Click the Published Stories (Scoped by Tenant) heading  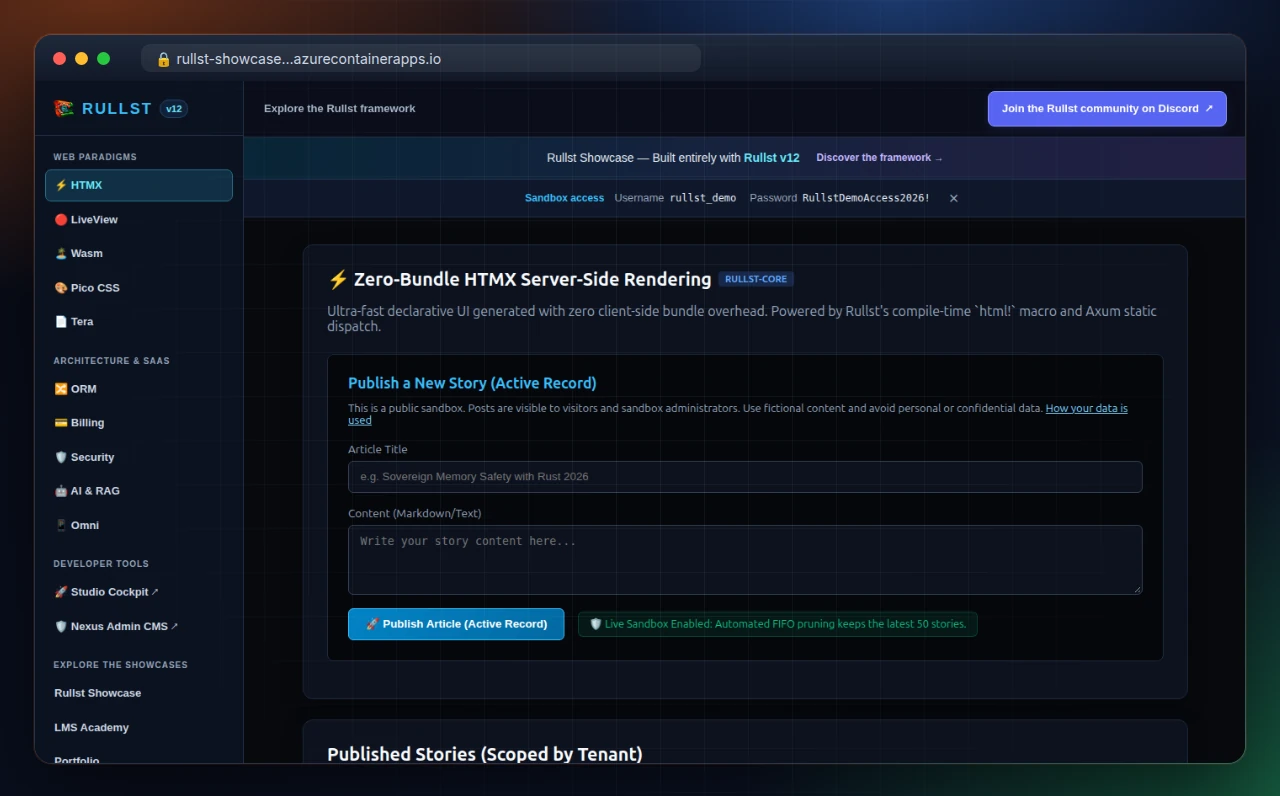485,754
